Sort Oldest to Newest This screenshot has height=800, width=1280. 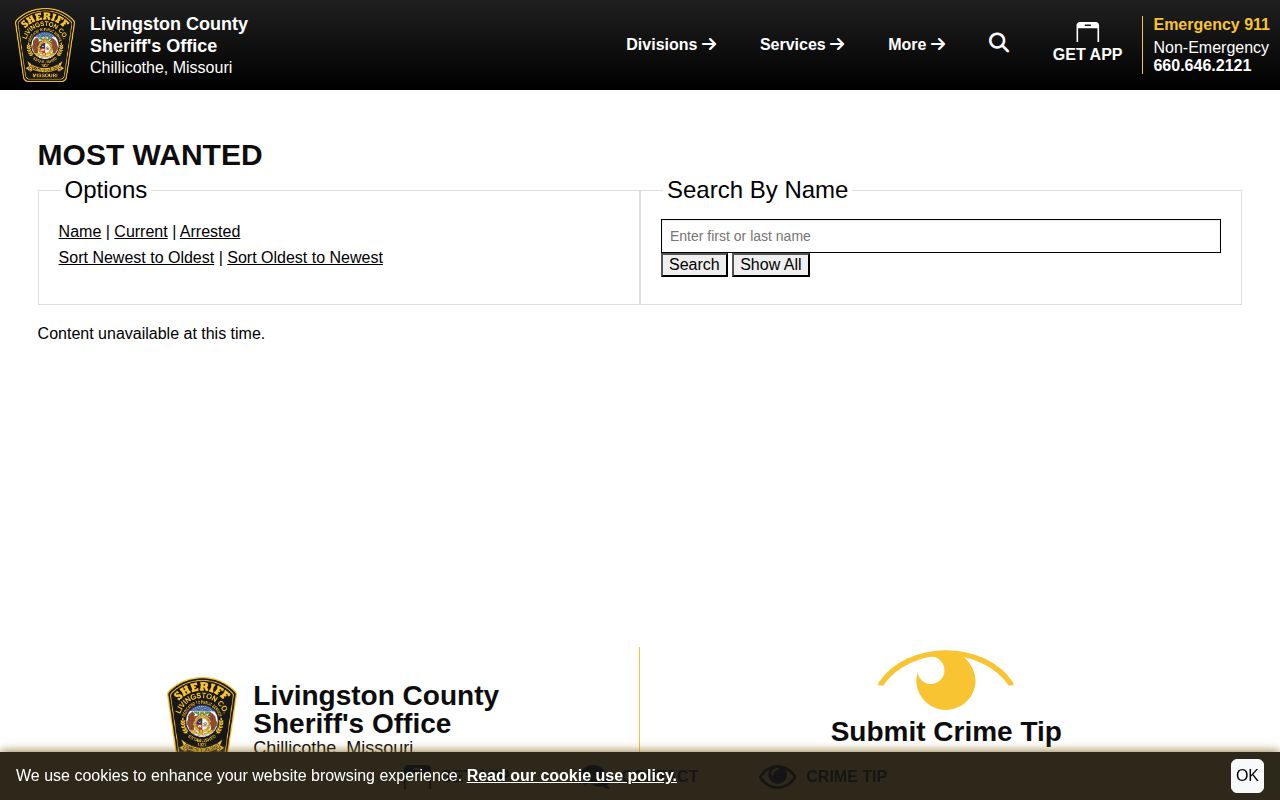(305, 257)
